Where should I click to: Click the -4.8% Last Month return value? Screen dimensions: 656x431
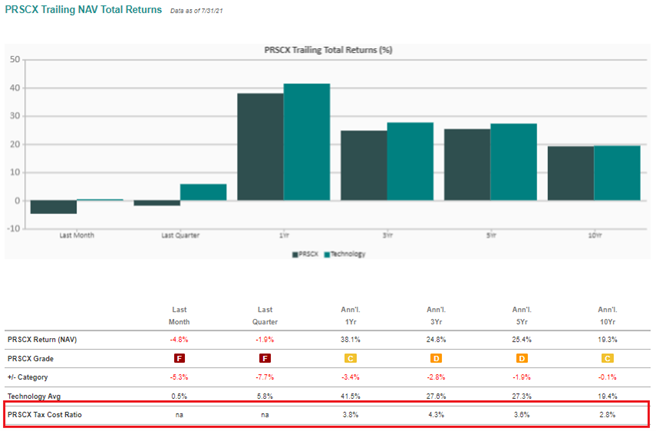point(179,340)
